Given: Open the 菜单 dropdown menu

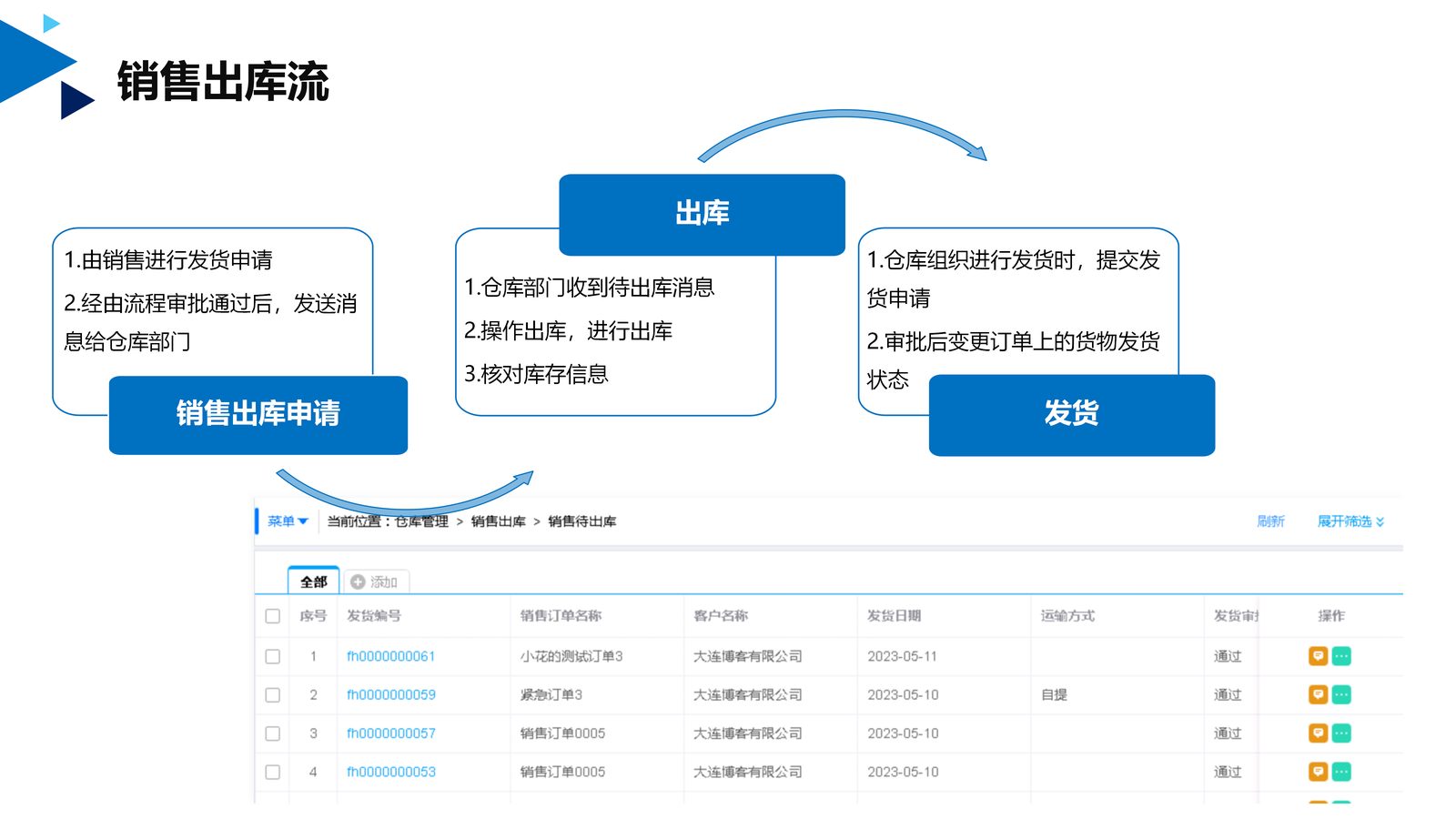Looking at the screenshot, I should click(x=288, y=521).
